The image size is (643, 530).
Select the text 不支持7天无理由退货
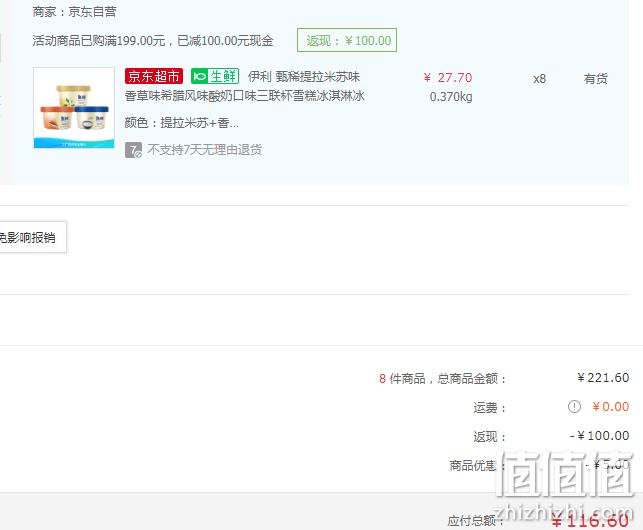205,150
